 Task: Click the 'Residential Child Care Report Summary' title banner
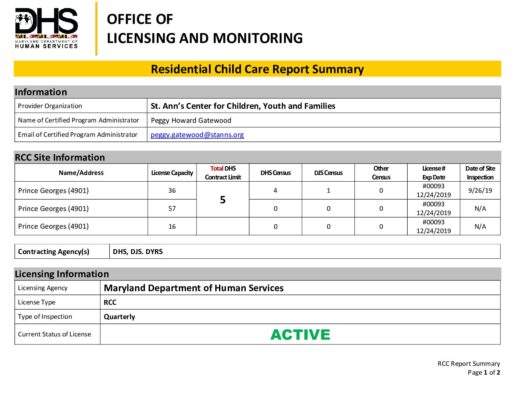257,69
